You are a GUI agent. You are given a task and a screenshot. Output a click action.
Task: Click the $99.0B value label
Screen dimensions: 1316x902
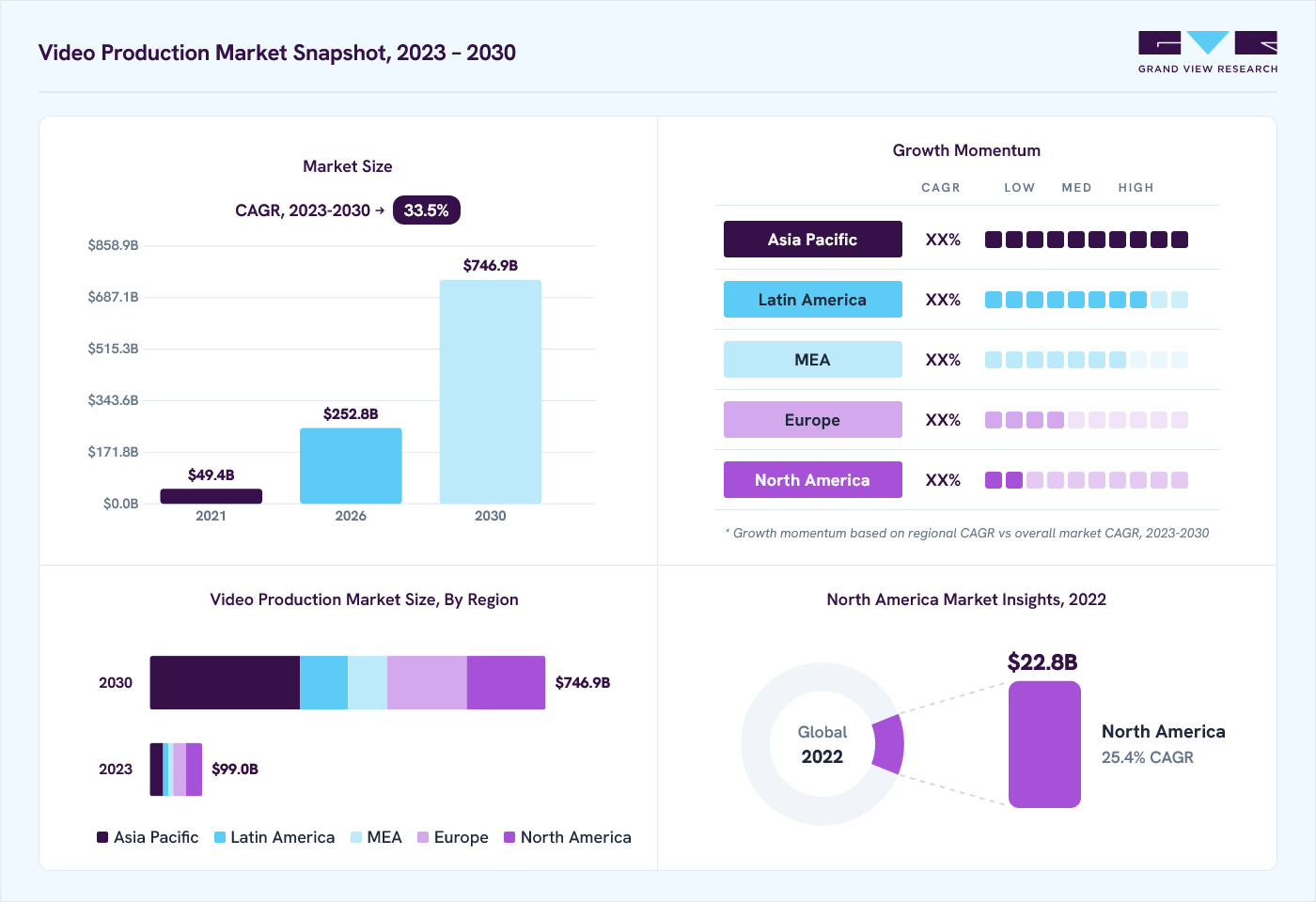coord(235,770)
